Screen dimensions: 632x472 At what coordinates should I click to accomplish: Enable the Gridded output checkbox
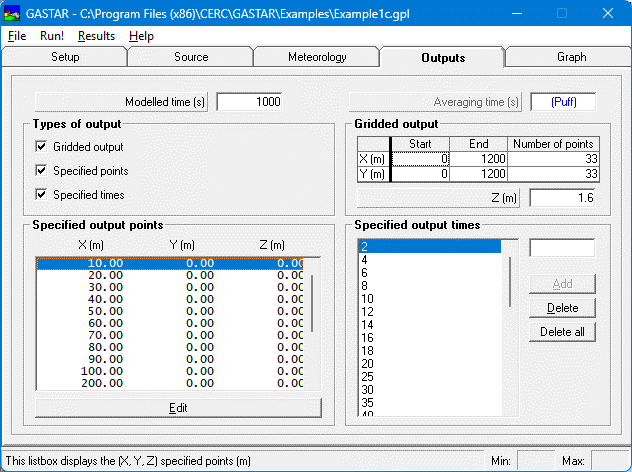pyautogui.click(x=41, y=147)
